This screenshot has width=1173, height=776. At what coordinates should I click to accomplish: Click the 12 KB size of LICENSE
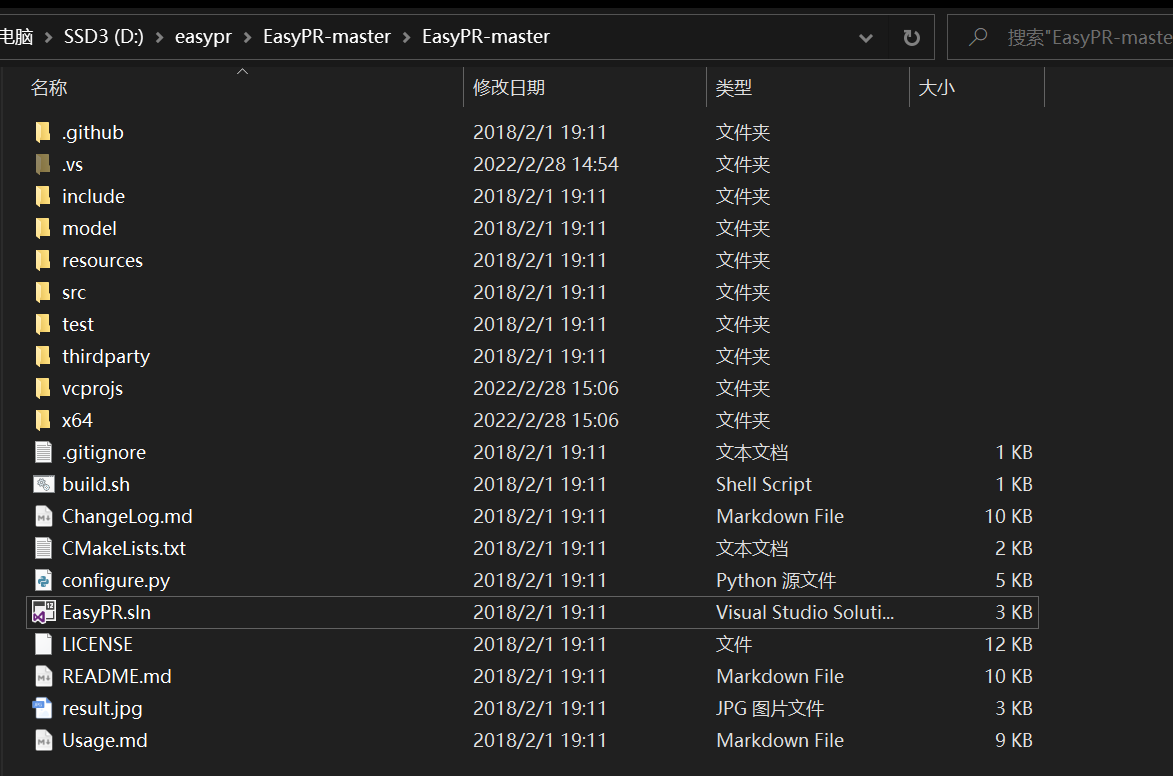[x=1008, y=644]
